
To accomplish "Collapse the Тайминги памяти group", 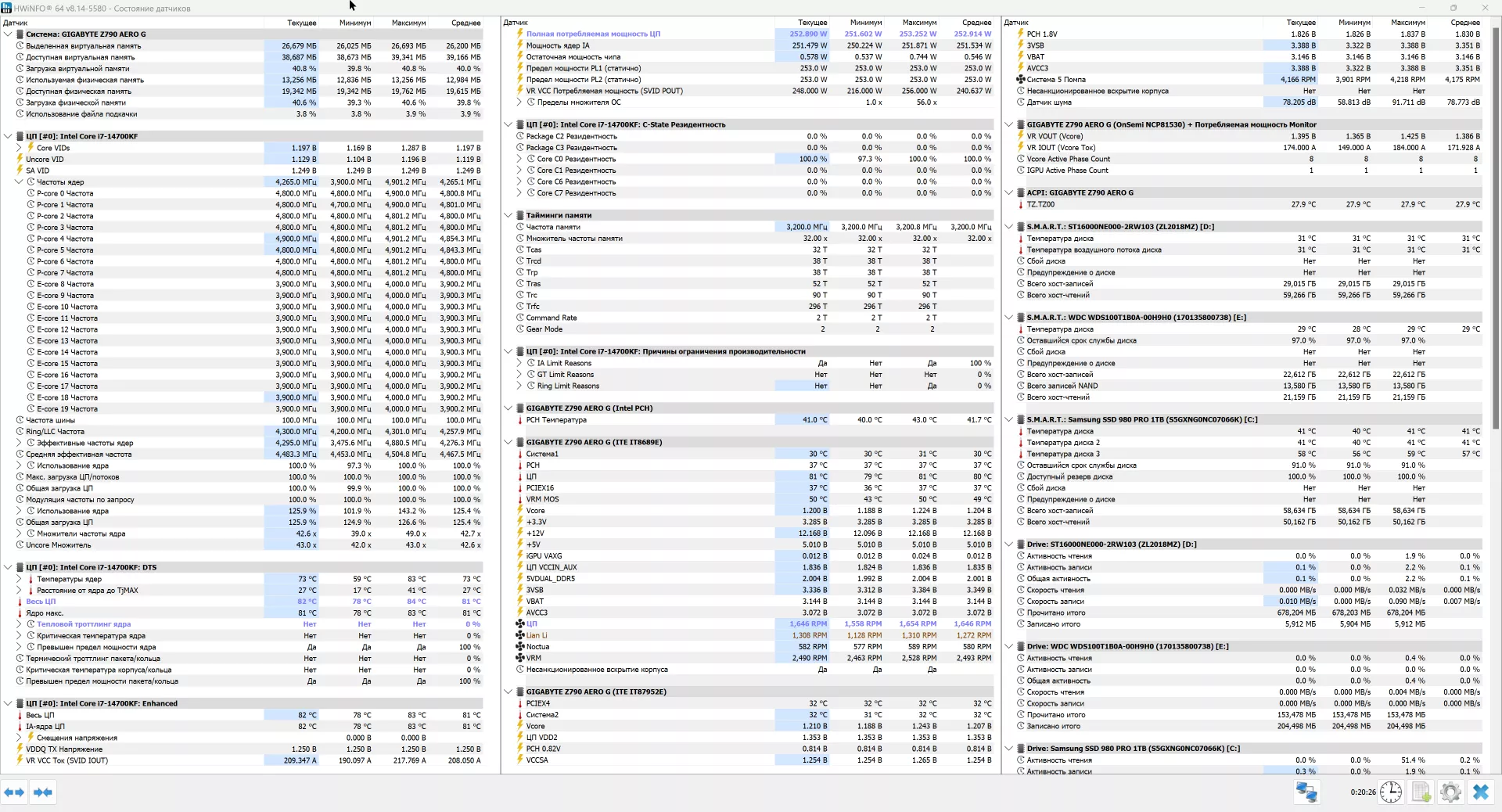I will pyautogui.click(x=508, y=216).
